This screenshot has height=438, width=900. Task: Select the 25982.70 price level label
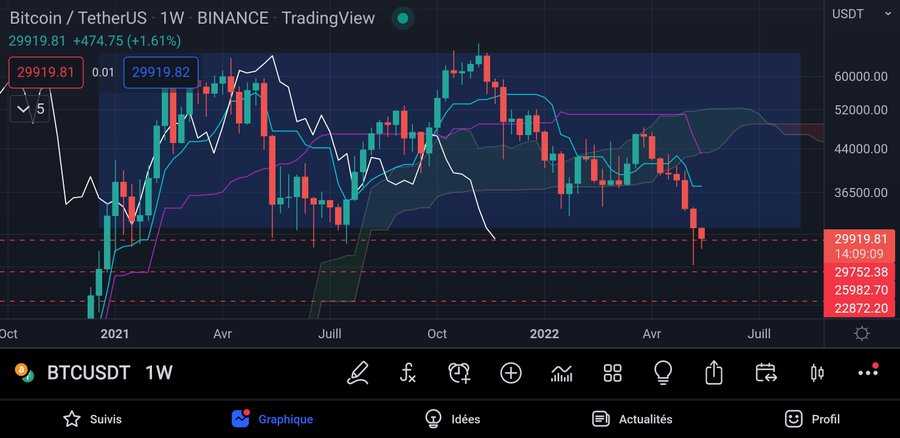pos(861,290)
